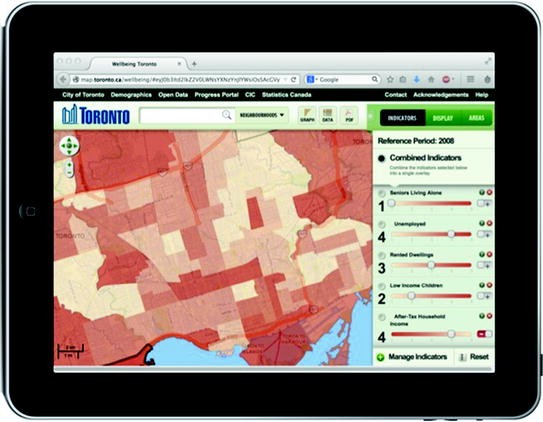Collapse the side panel arrow
The width and height of the screenshot is (543, 422).
[370, 116]
